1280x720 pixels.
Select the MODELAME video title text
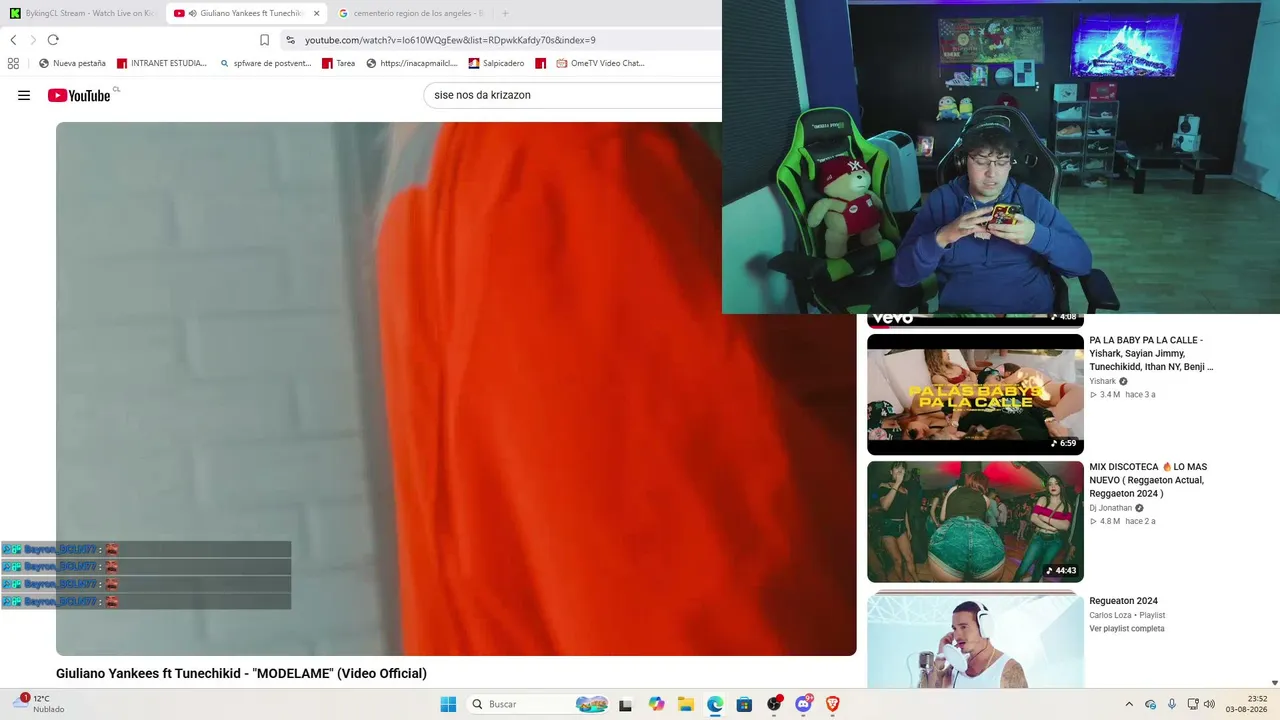click(241, 674)
